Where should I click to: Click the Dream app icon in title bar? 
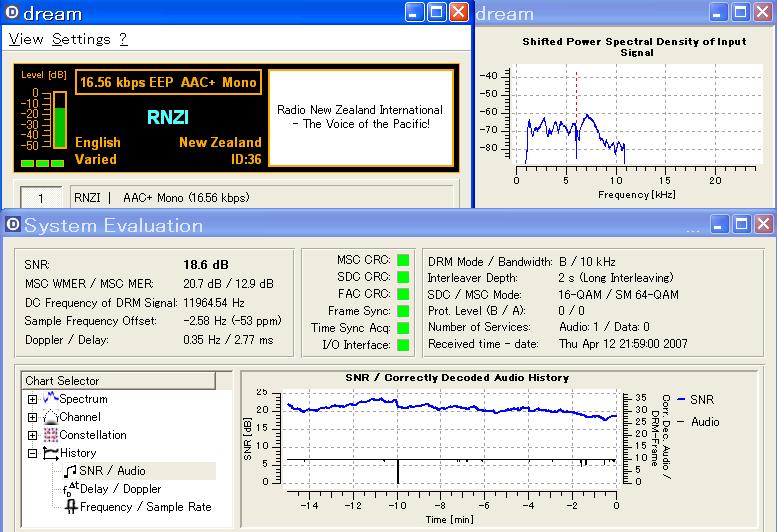(12, 12)
